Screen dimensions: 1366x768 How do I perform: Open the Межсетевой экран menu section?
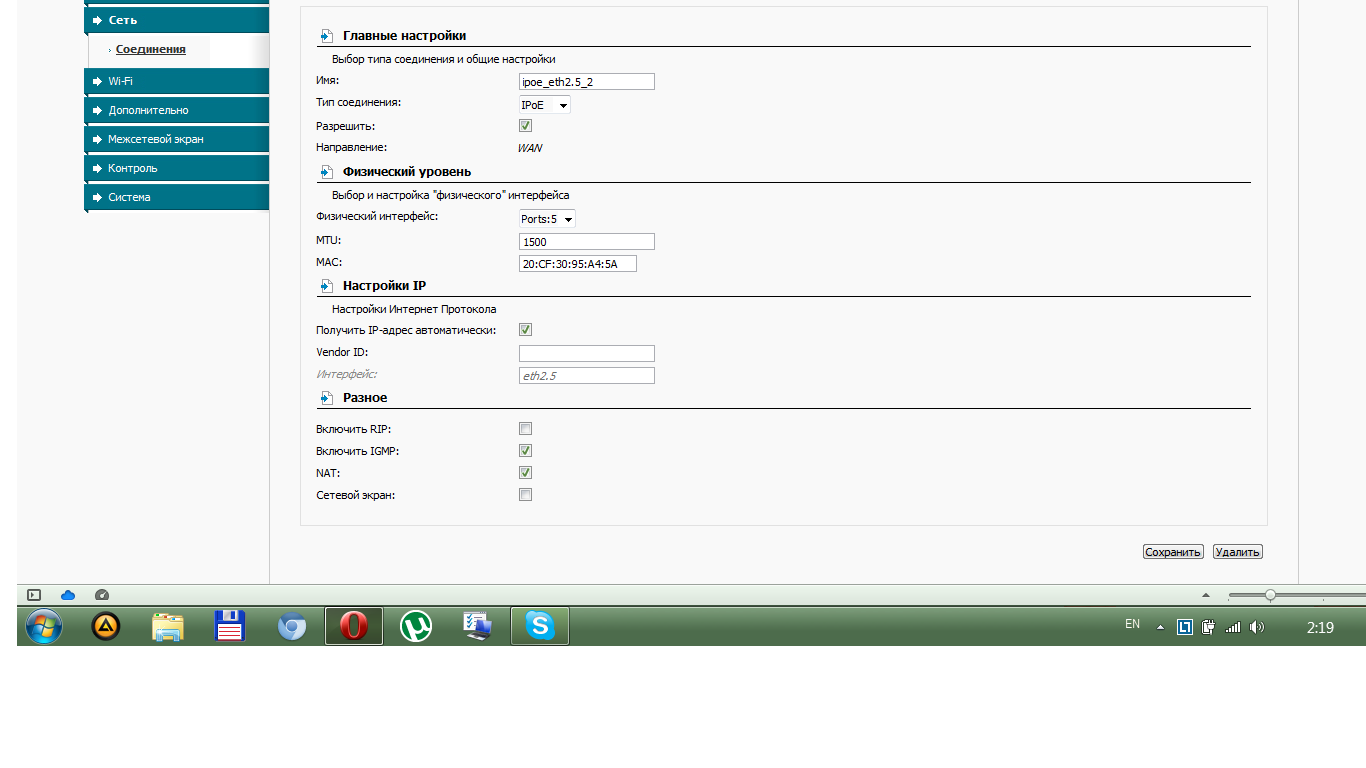[x=177, y=139]
